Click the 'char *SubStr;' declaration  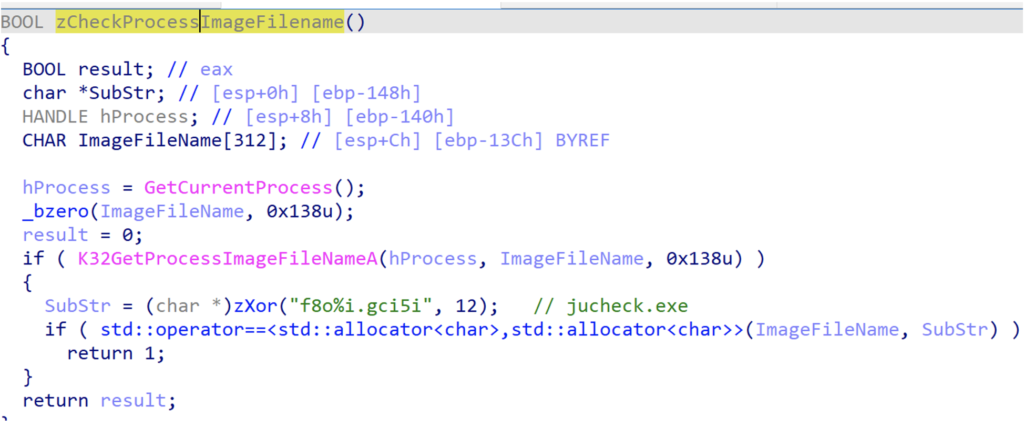tap(95, 93)
